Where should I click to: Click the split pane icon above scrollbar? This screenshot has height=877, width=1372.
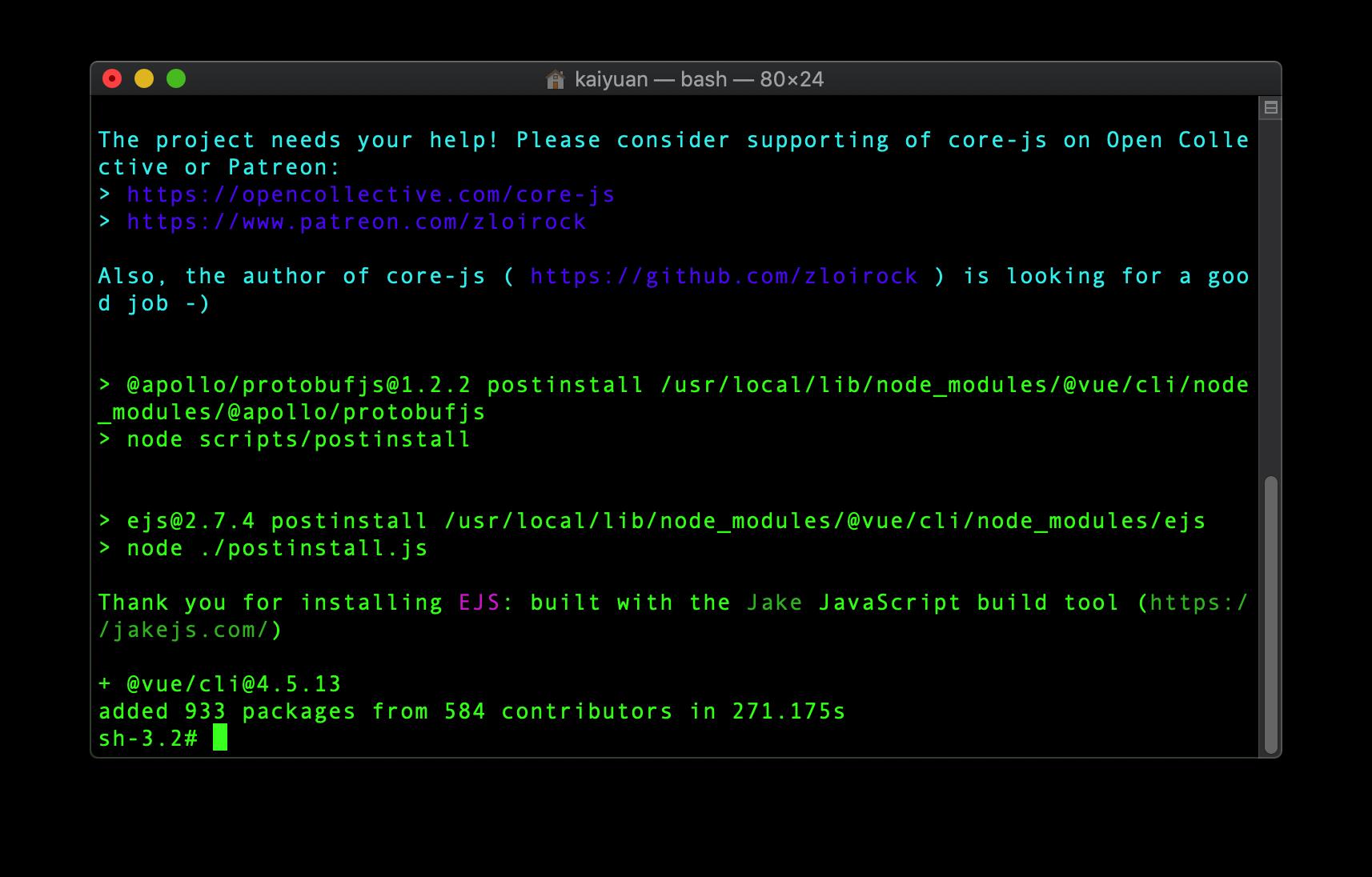[1270, 108]
